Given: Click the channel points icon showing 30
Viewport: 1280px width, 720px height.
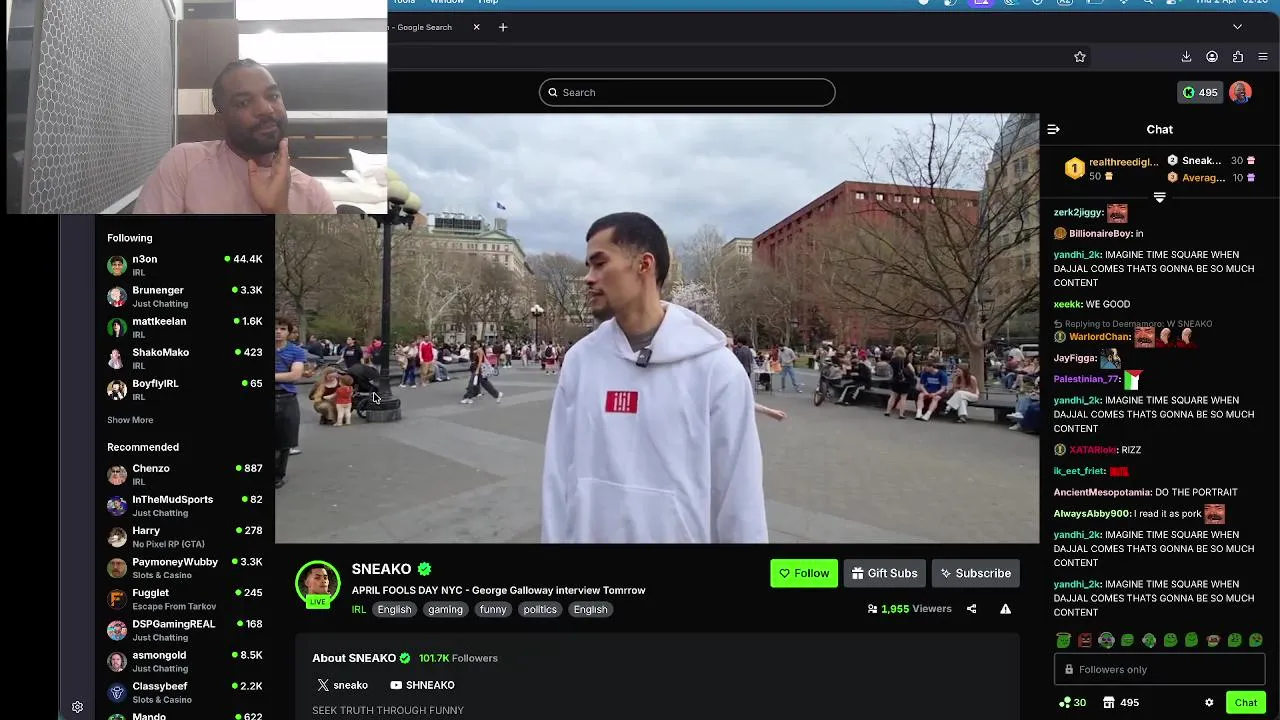Looking at the screenshot, I should 1072,702.
